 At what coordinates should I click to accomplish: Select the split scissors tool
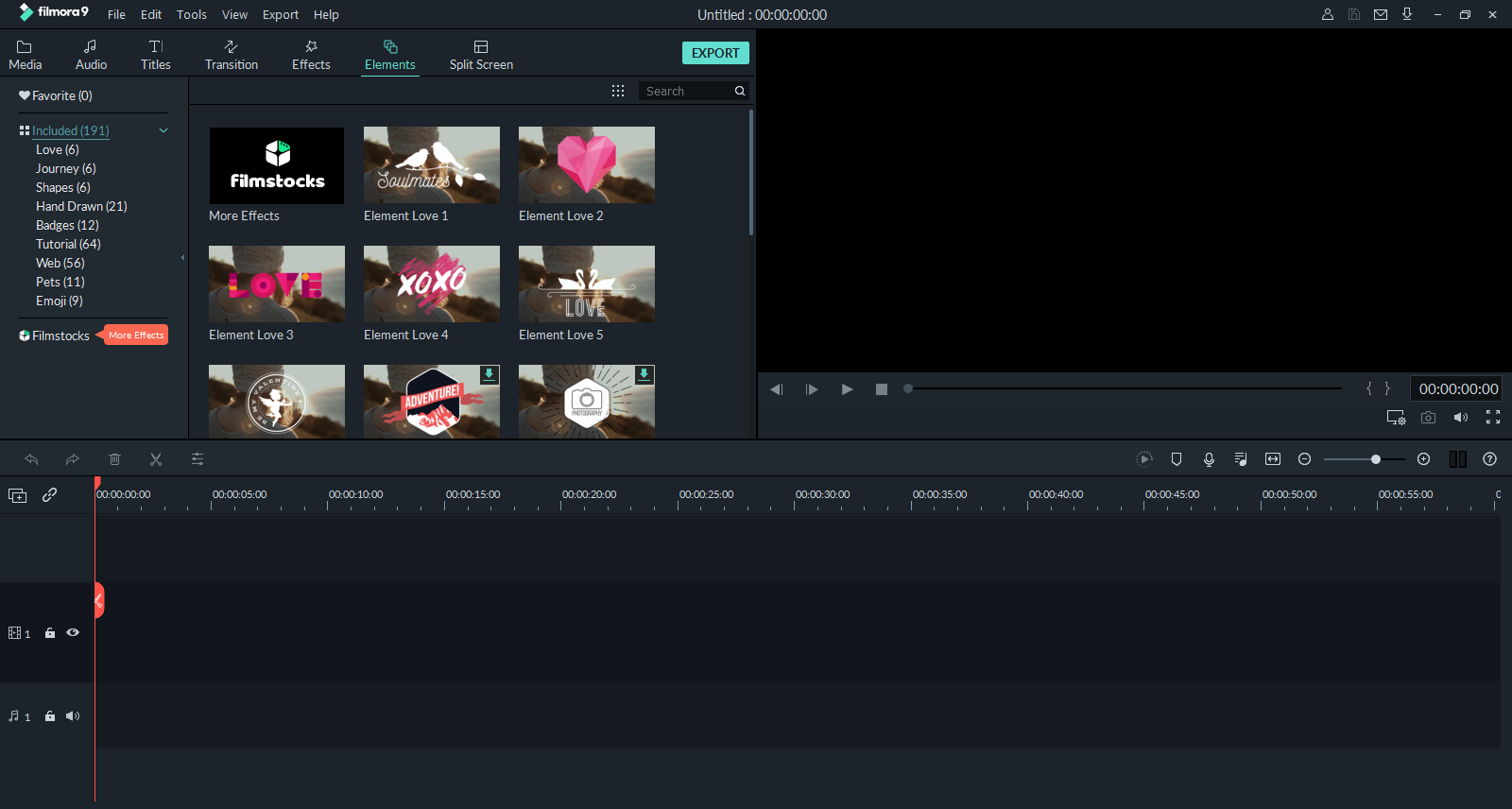(x=156, y=459)
